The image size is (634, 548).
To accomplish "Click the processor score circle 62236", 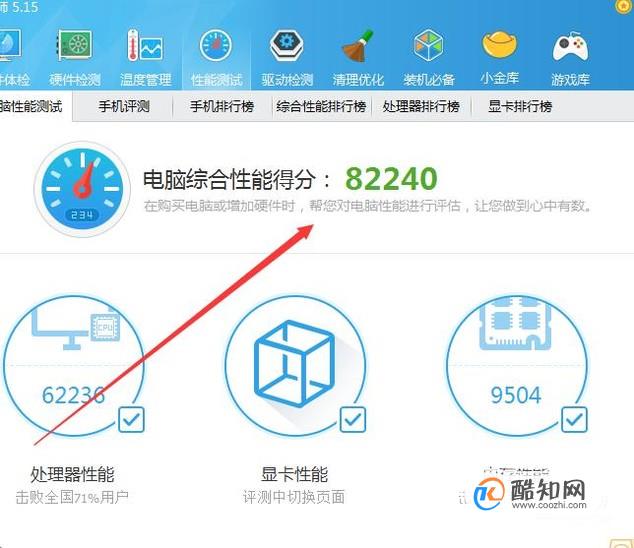I will pyautogui.click(x=74, y=366).
